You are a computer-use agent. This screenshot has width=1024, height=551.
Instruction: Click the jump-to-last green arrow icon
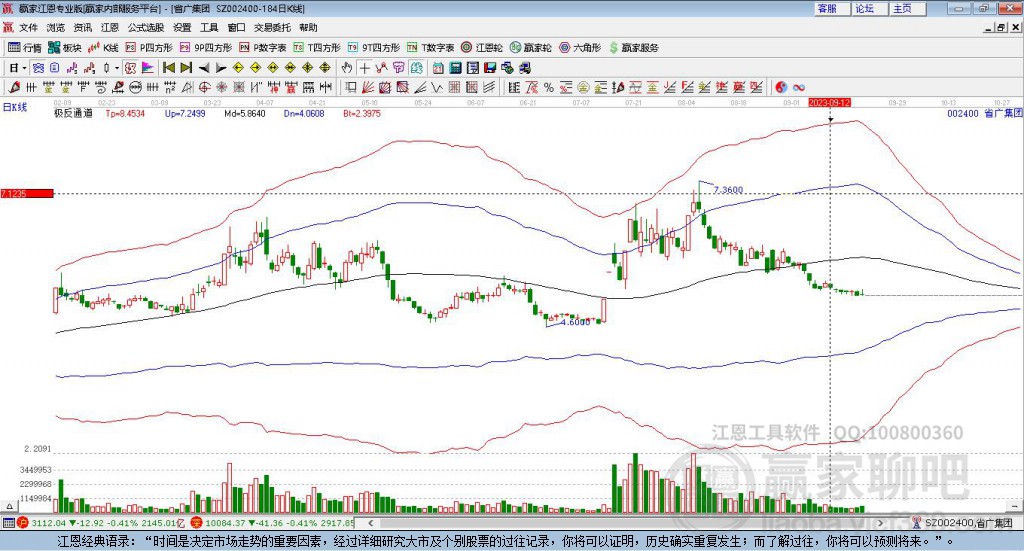(x=186, y=68)
